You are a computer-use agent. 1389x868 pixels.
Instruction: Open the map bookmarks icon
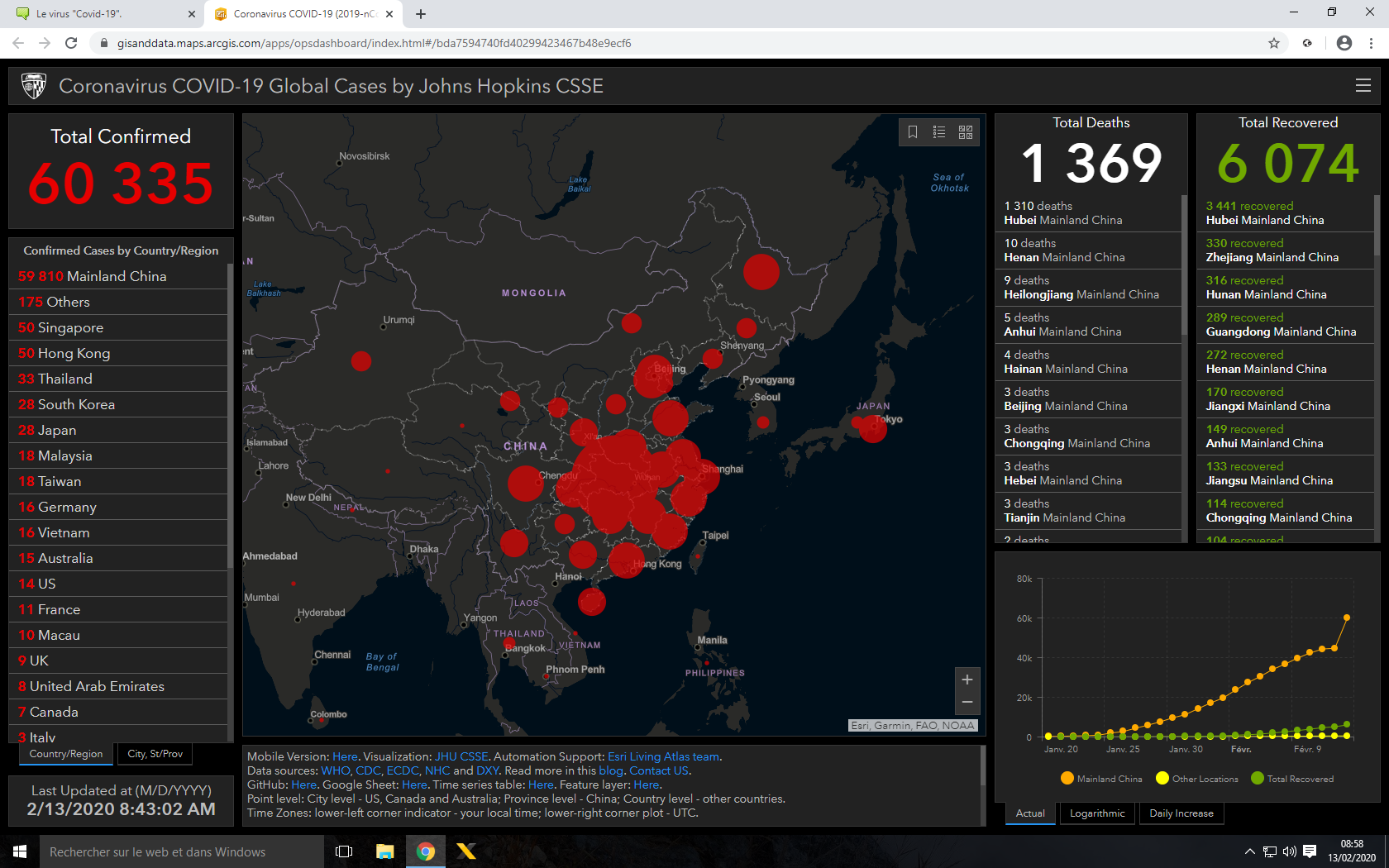(913, 132)
